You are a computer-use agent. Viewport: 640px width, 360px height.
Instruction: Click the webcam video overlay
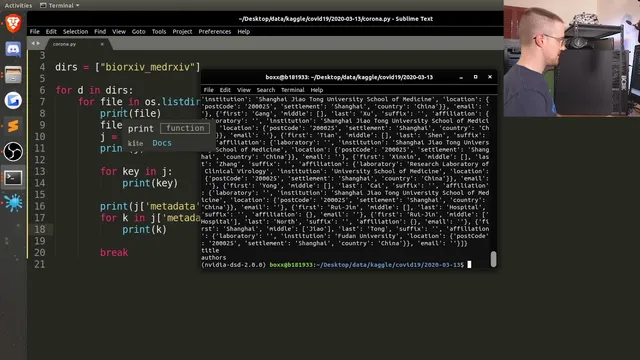tap(572, 58)
